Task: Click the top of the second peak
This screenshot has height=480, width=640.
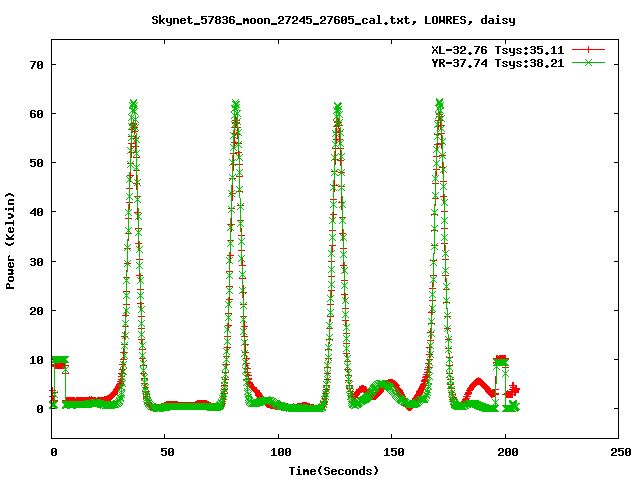Action: [236, 104]
